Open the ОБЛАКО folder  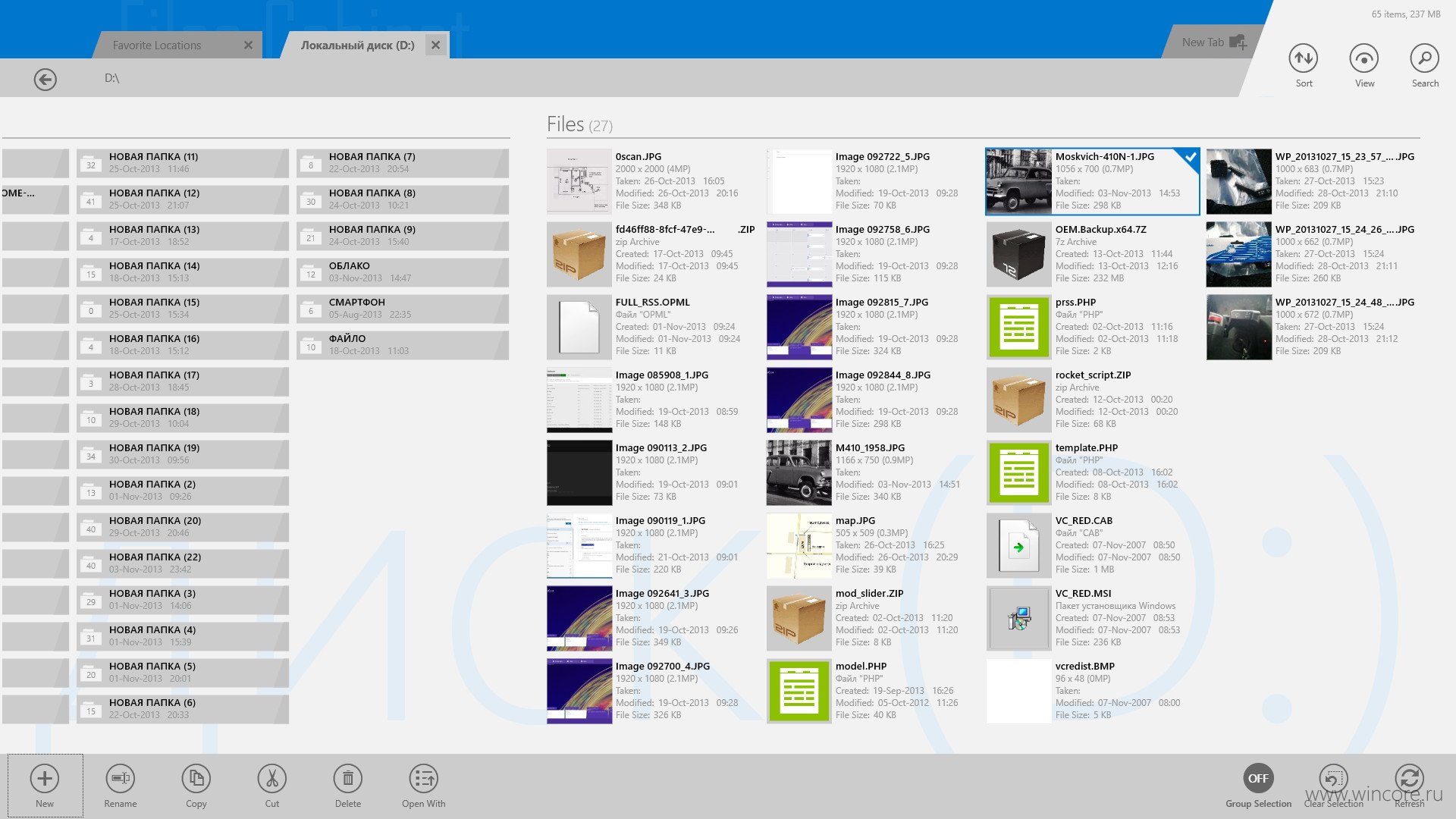pos(403,272)
